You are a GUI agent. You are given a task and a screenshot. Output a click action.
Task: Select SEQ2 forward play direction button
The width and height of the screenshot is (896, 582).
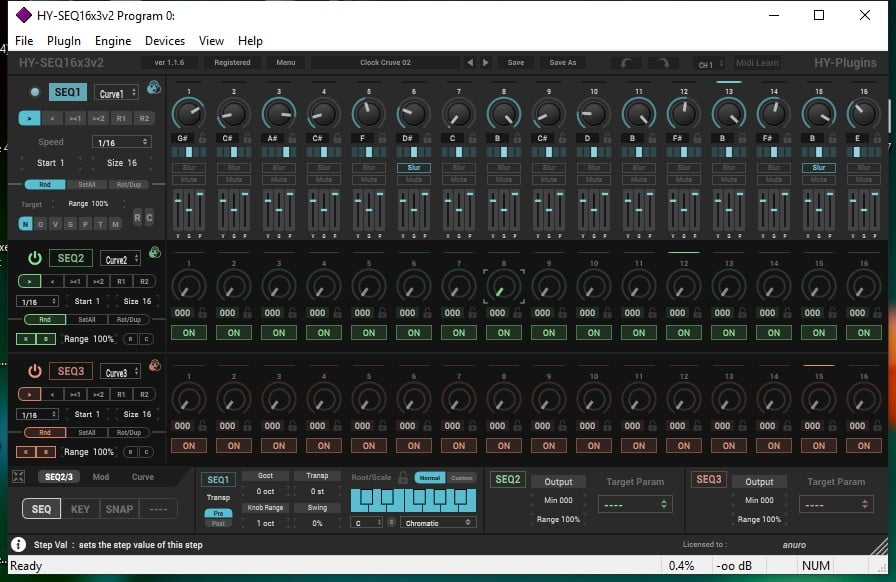tap(29, 281)
